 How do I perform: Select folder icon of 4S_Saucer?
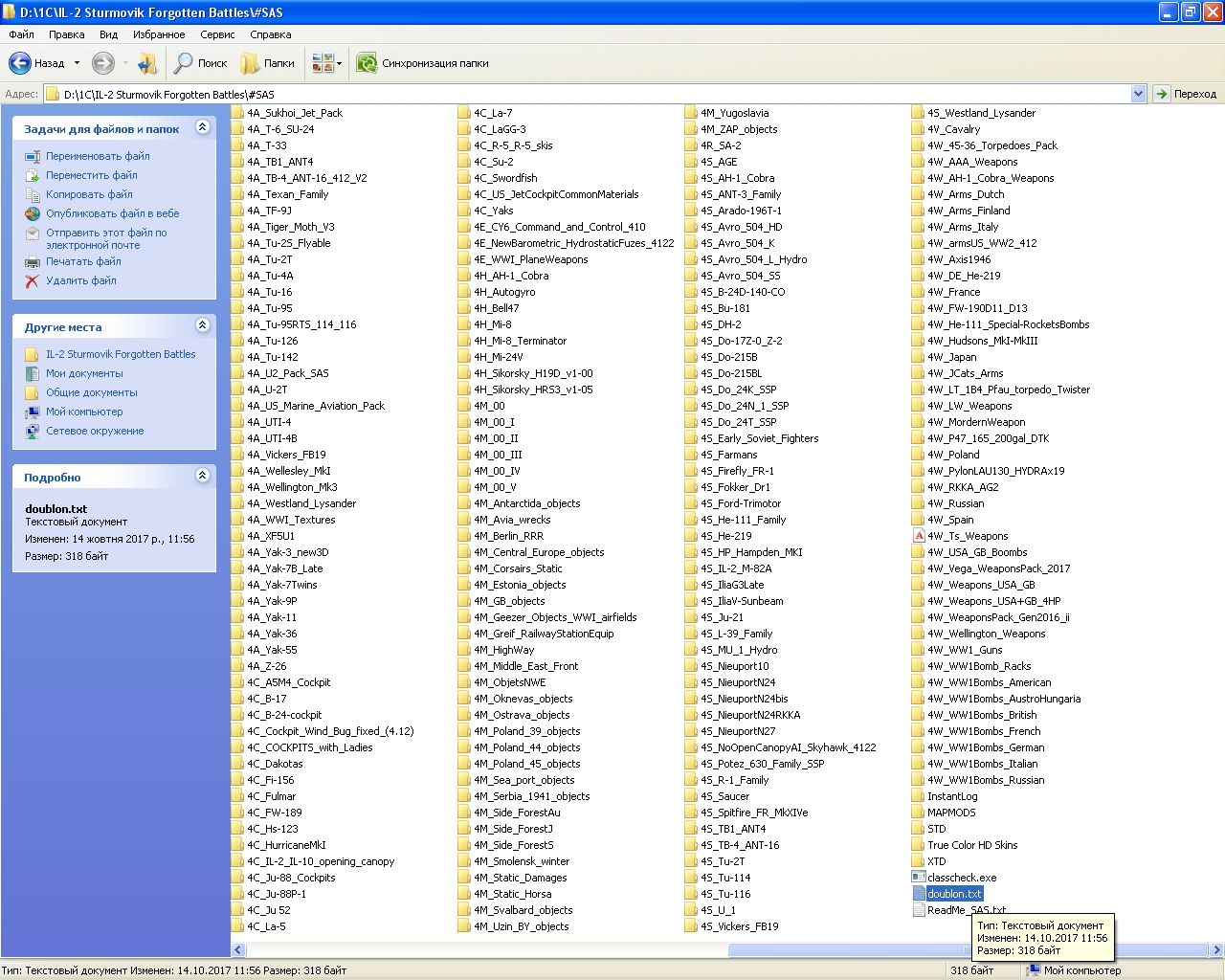[692, 796]
